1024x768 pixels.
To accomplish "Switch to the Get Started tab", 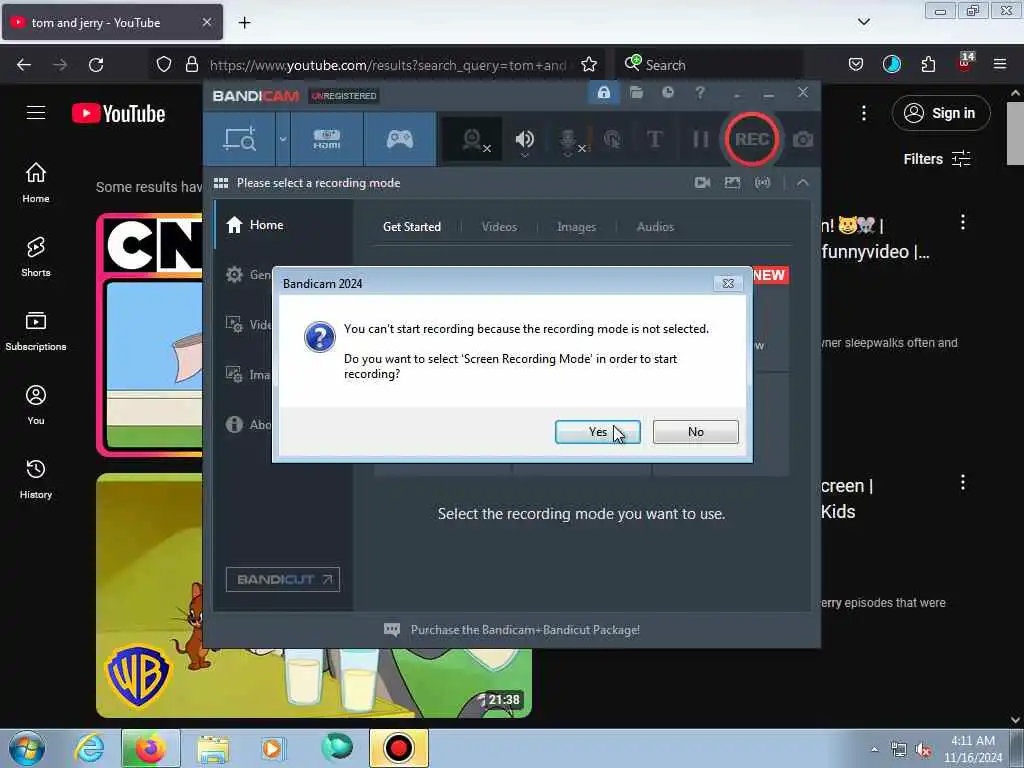I will 411,227.
